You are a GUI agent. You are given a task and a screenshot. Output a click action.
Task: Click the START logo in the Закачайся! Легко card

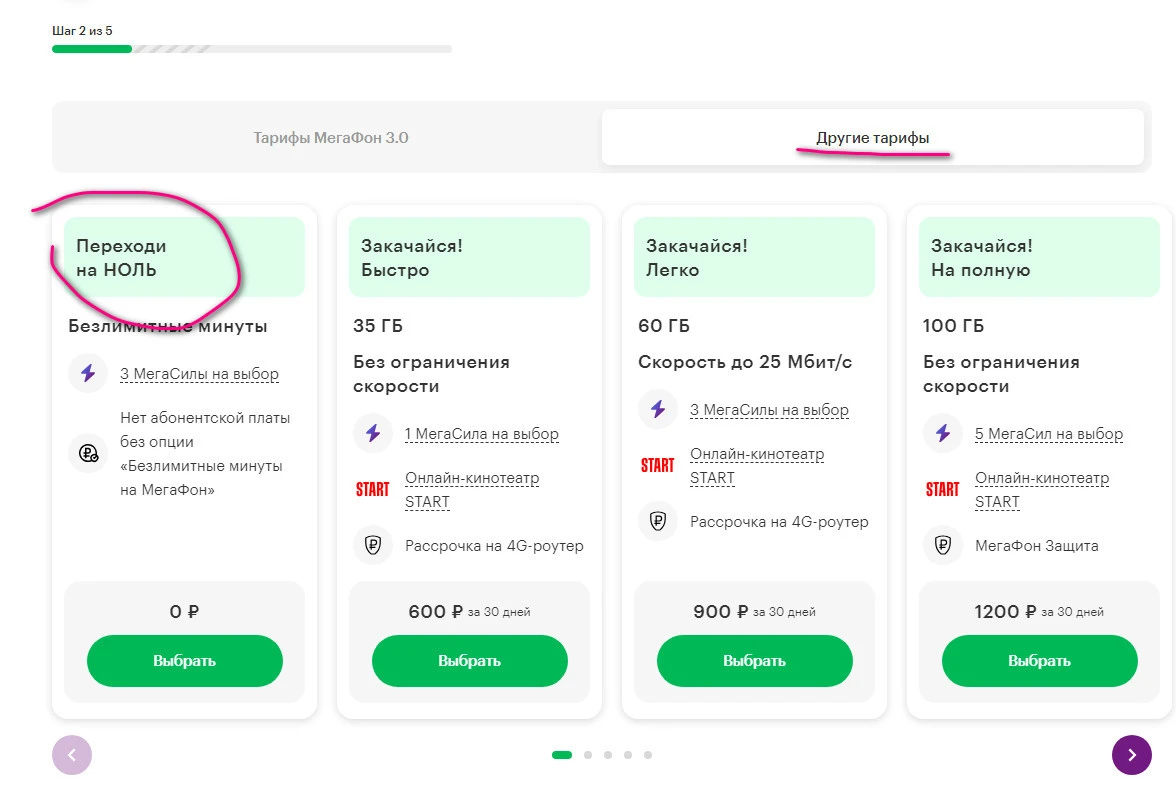coord(658,465)
